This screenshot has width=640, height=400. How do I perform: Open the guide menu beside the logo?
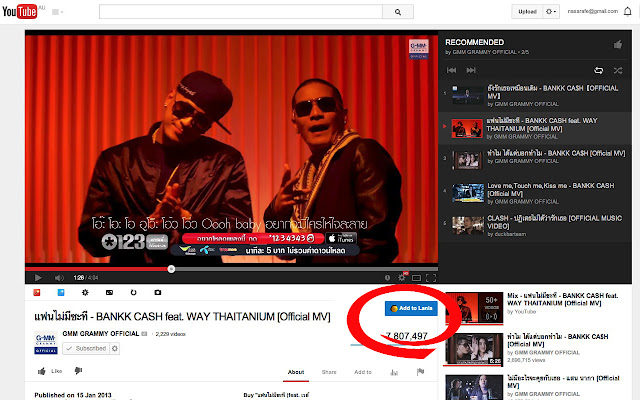57,12
